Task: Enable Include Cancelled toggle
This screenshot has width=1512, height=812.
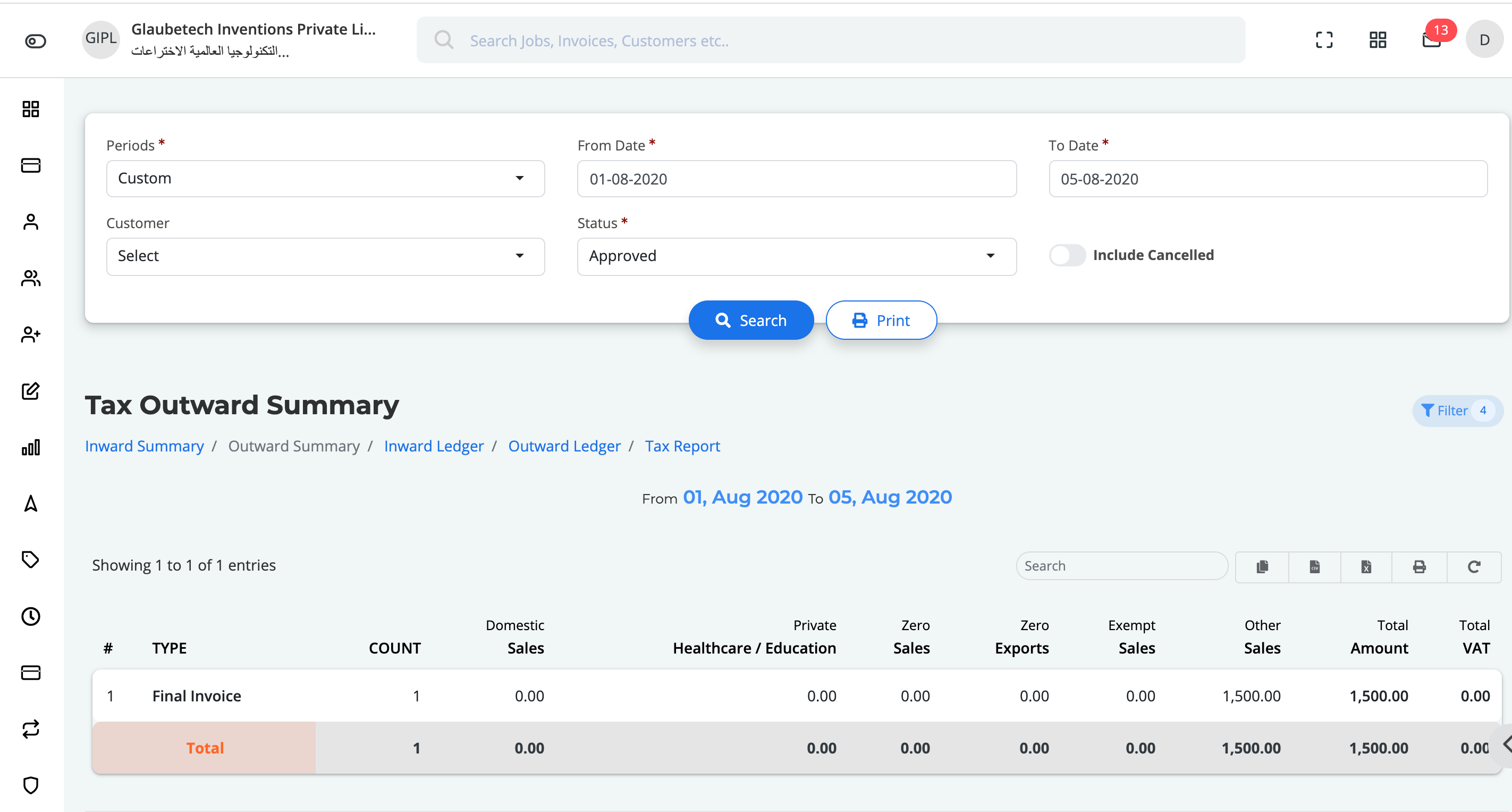Action: [1064, 255]
